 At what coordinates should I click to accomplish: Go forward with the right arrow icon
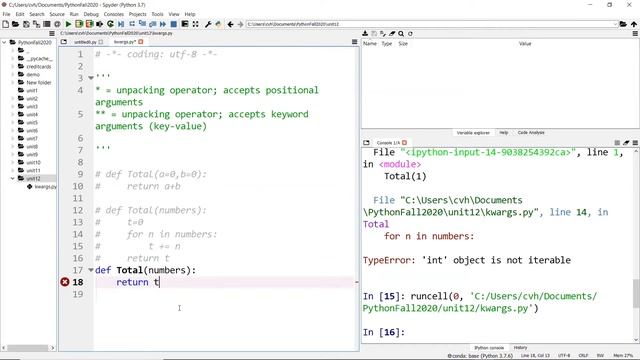(x=240, y=24)
